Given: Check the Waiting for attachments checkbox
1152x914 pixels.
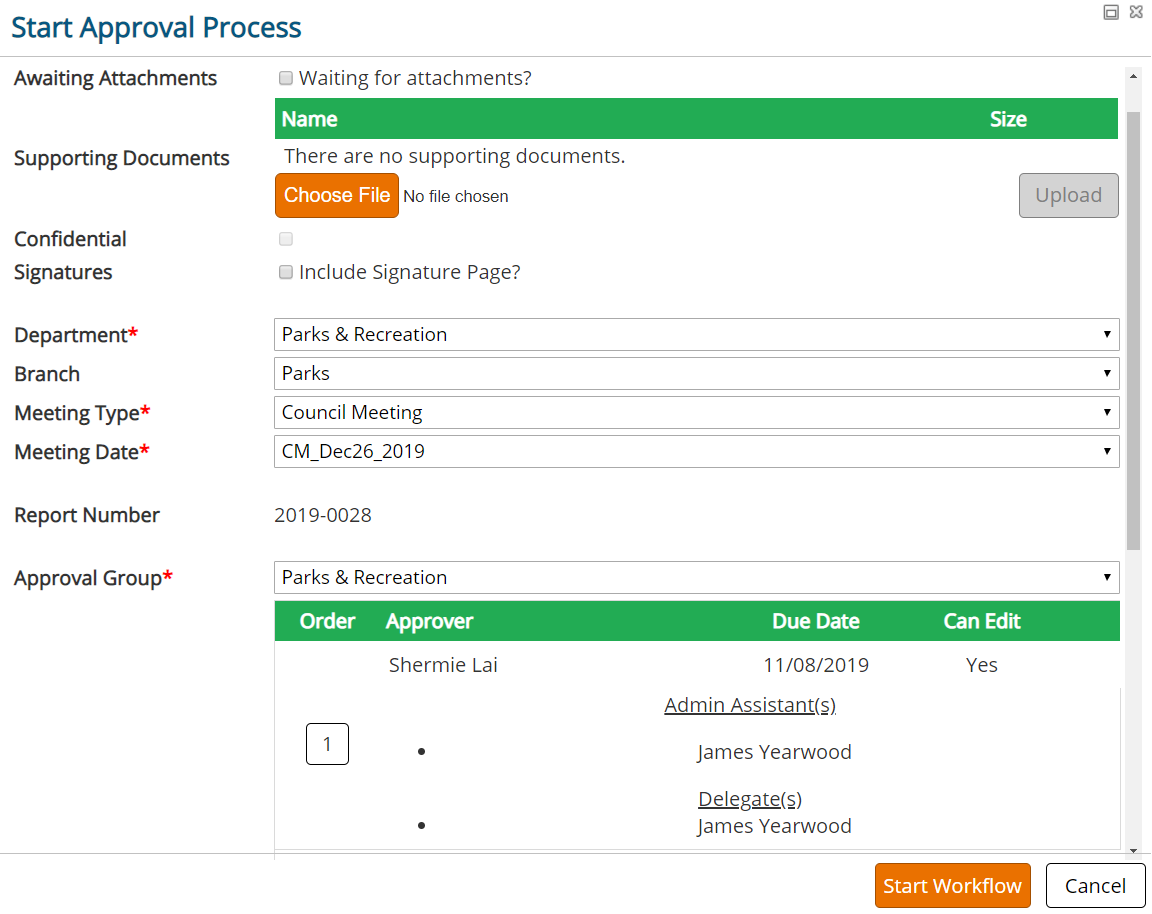Looking at the screenshot, I should point(286,78).
